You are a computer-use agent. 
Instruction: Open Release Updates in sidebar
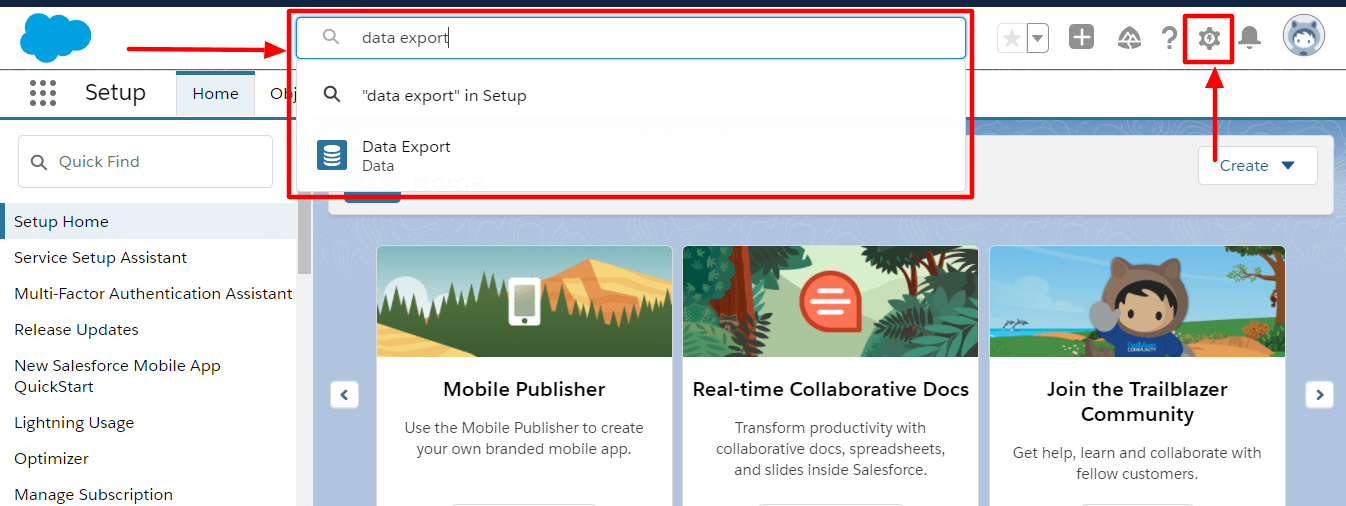76,329
